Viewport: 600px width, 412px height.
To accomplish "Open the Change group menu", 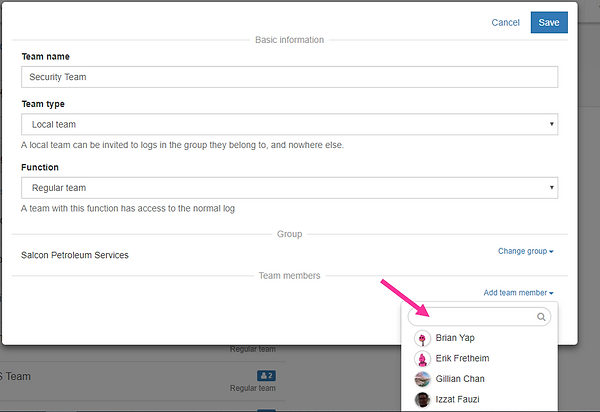I will 525,251.
